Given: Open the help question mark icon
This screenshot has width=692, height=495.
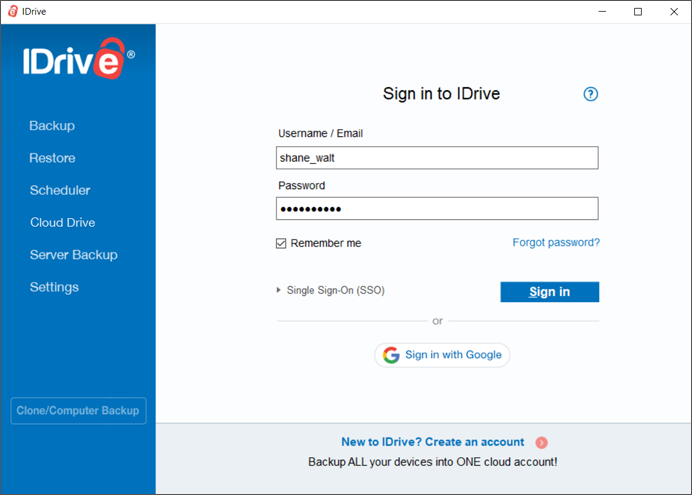Looking at the screenshot, I should click(x=590, y=94).
